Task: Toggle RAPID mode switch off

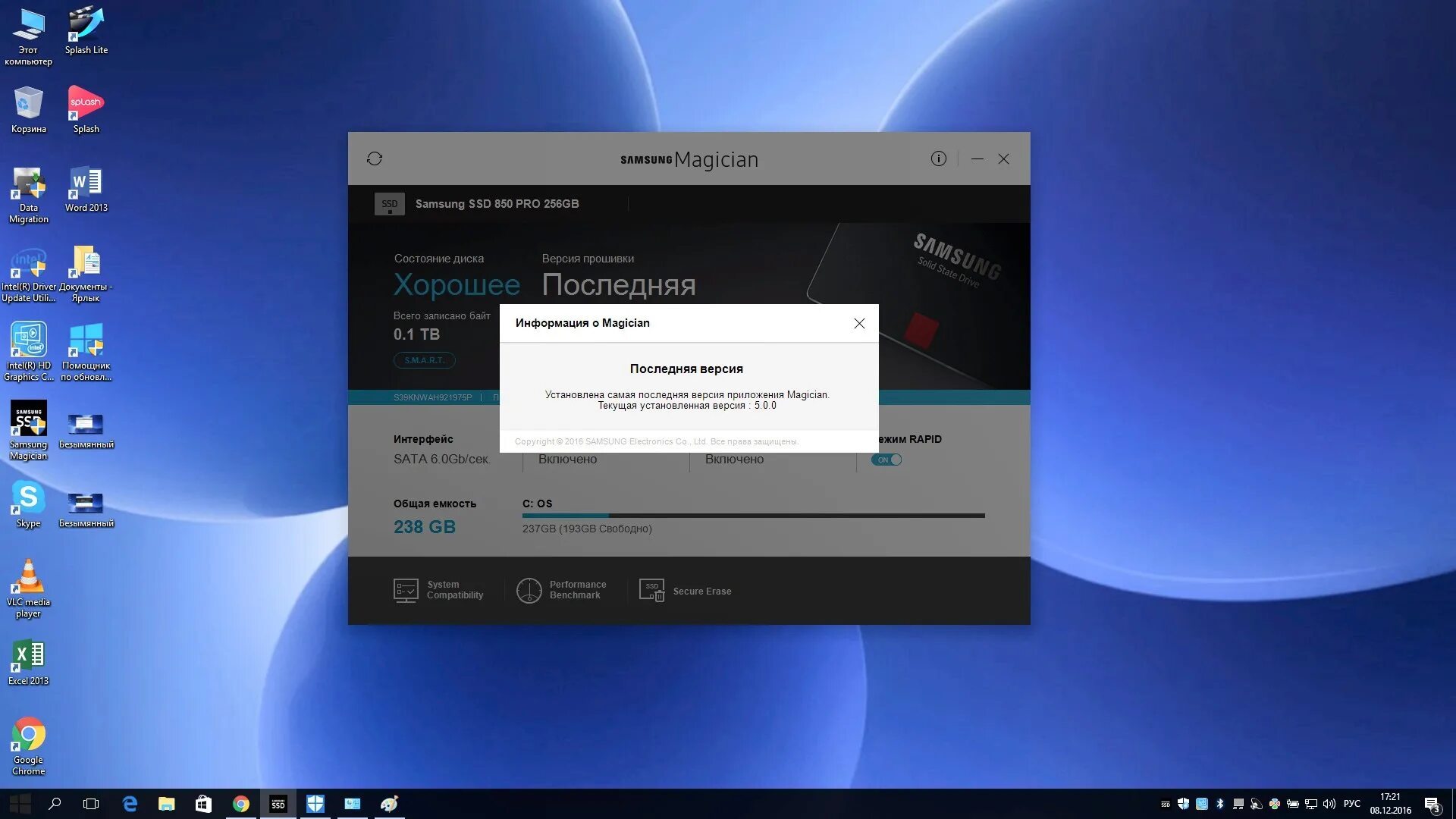Action: point(886,460)
